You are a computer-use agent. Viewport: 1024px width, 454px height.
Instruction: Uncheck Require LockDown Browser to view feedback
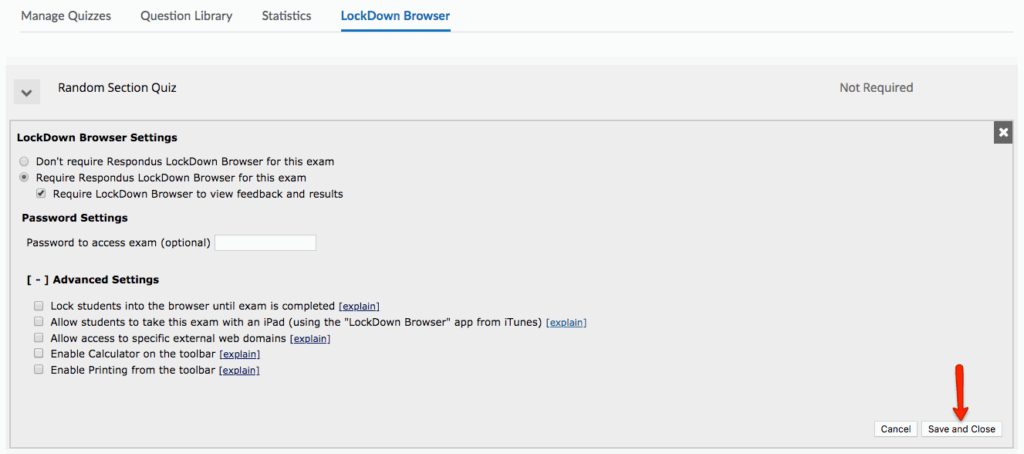coord(41,194)
